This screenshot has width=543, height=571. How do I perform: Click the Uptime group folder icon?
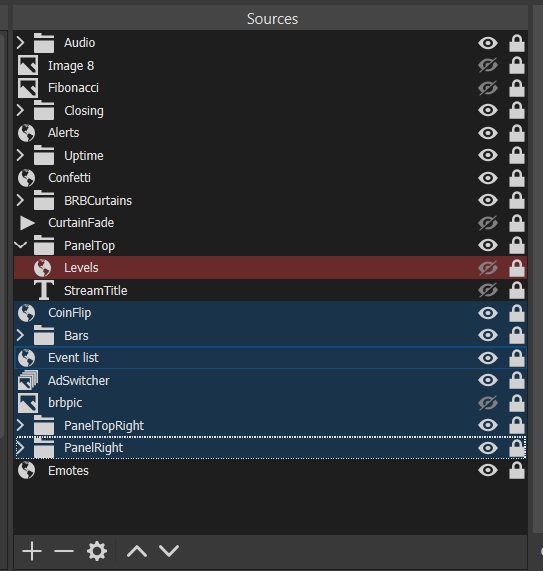pos(44,155)
